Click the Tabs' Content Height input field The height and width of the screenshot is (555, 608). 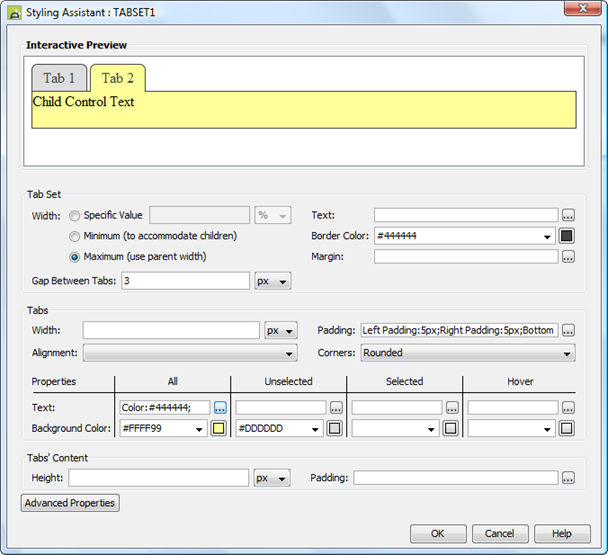[158, 478]
